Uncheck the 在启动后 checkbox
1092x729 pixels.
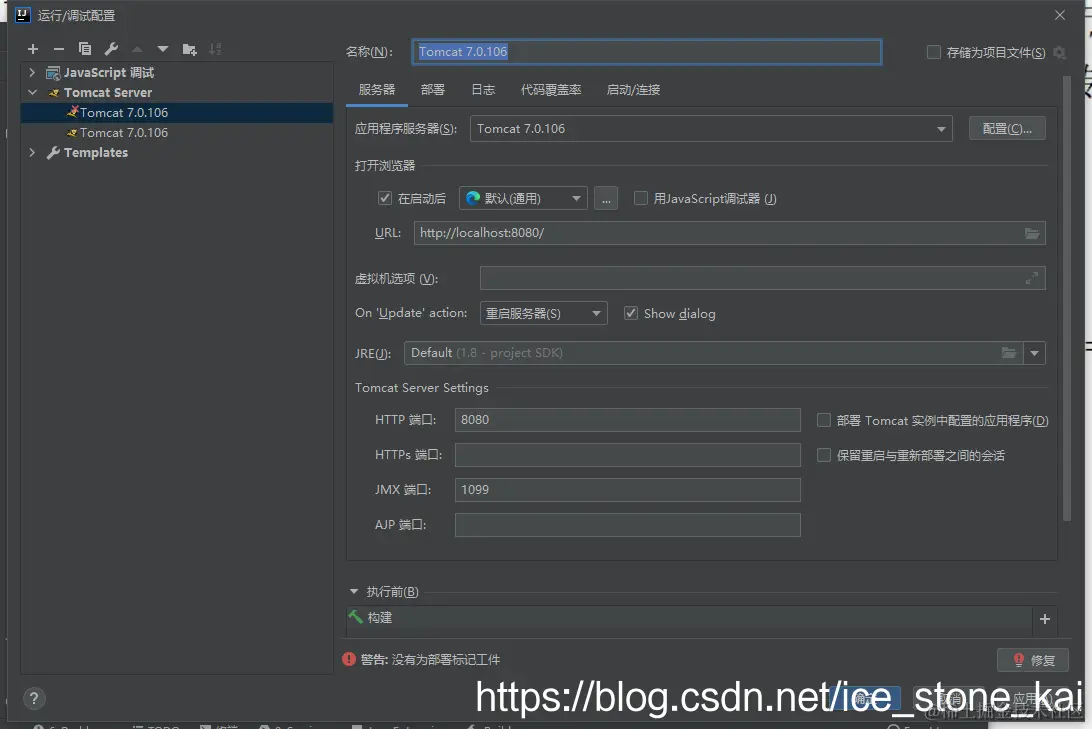point(384,198)
